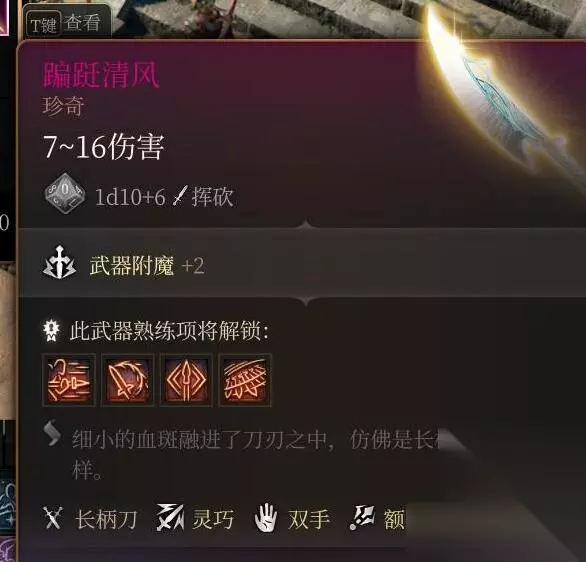Click the 双手 two-handed hand icon

pyautogui.click(x=265, y=518)
